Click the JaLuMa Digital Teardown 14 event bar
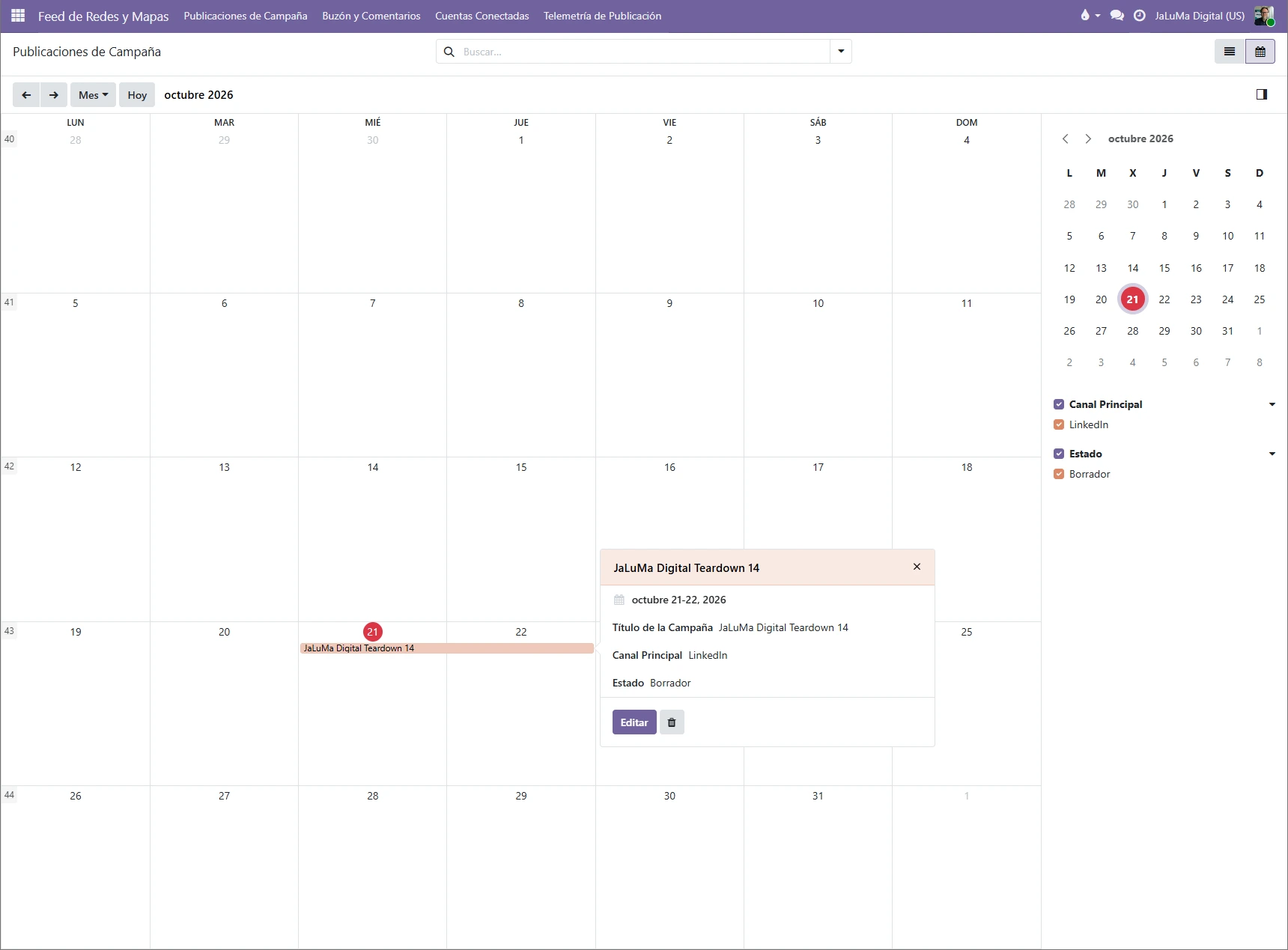The image size is (1288, 950). pos(447,648)
